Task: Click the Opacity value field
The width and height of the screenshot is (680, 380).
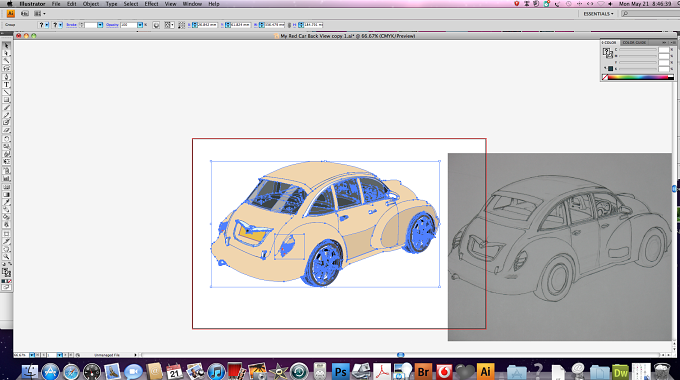Action: [129, 25]
